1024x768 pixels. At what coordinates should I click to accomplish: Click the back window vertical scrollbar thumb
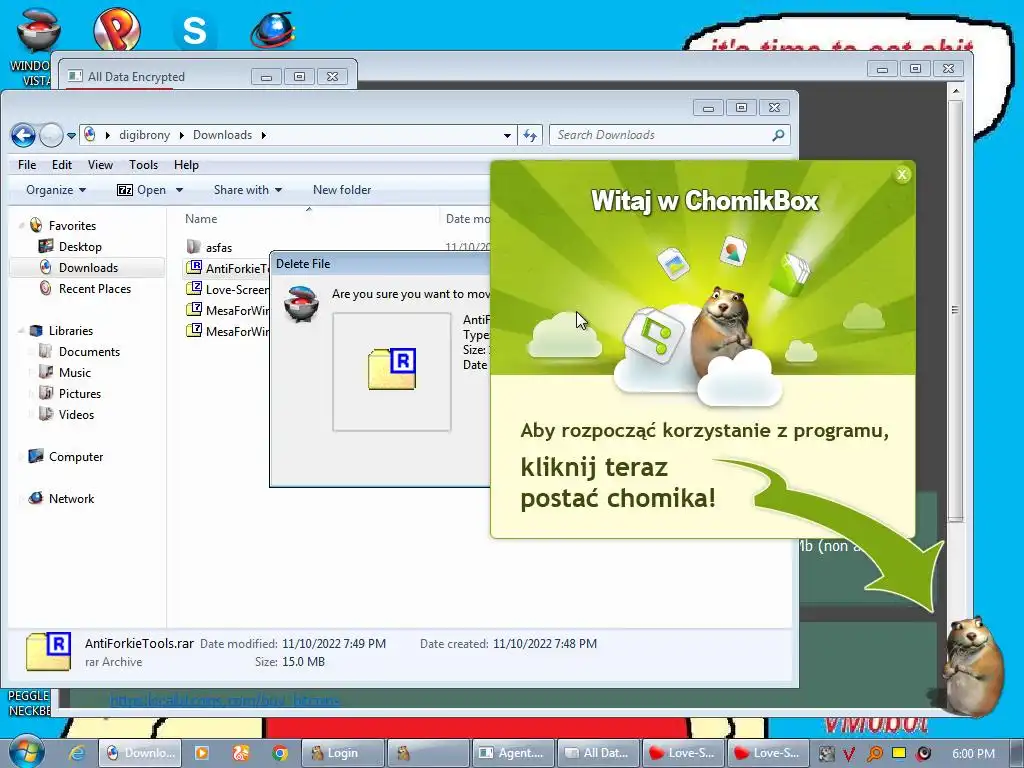click(x=955, y=310)
